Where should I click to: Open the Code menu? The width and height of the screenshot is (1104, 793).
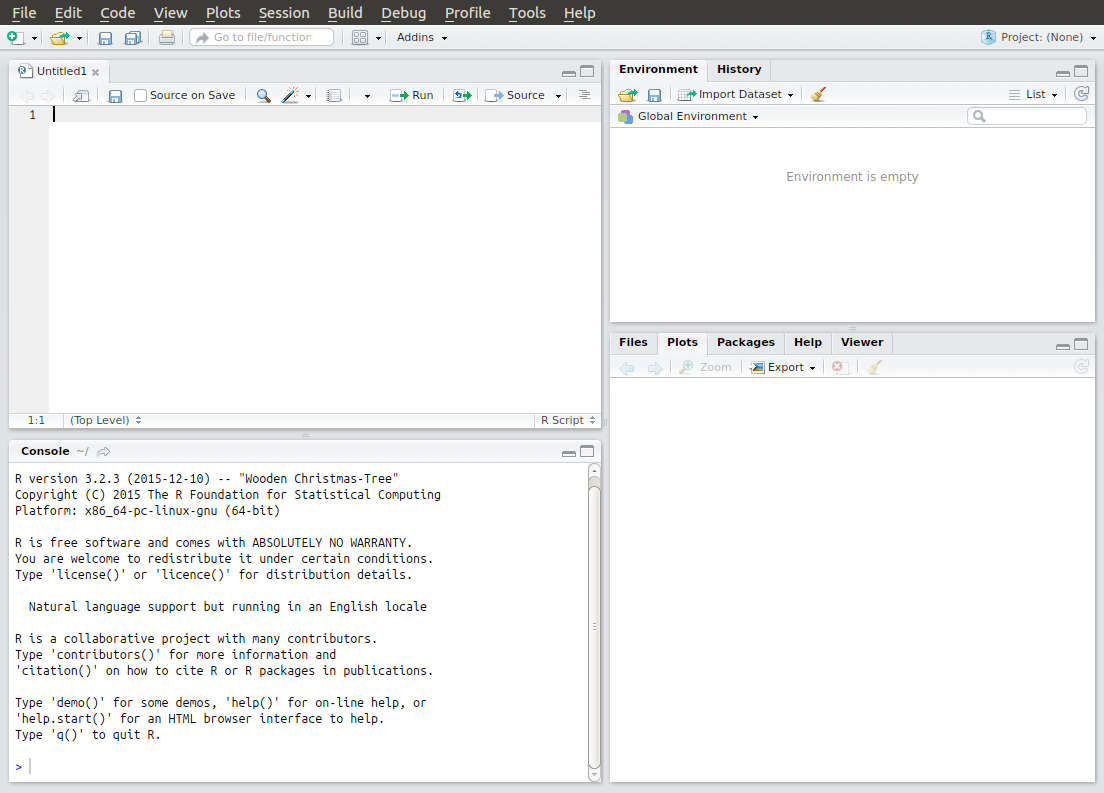[118, 13]
